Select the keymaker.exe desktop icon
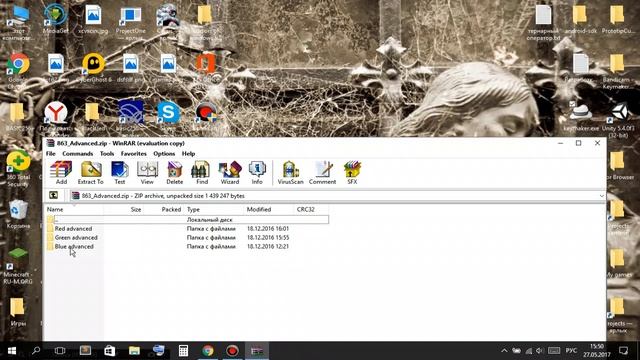The width and height of the screenshot is (640, 360). point(581,117)
